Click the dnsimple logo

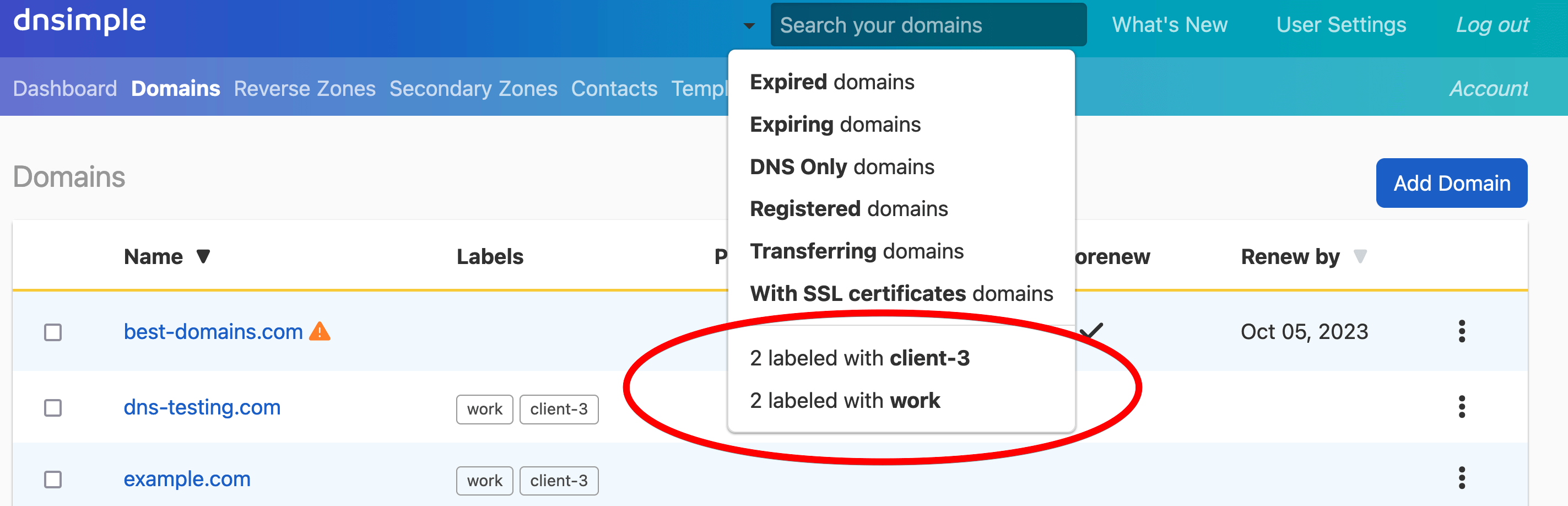80,22
